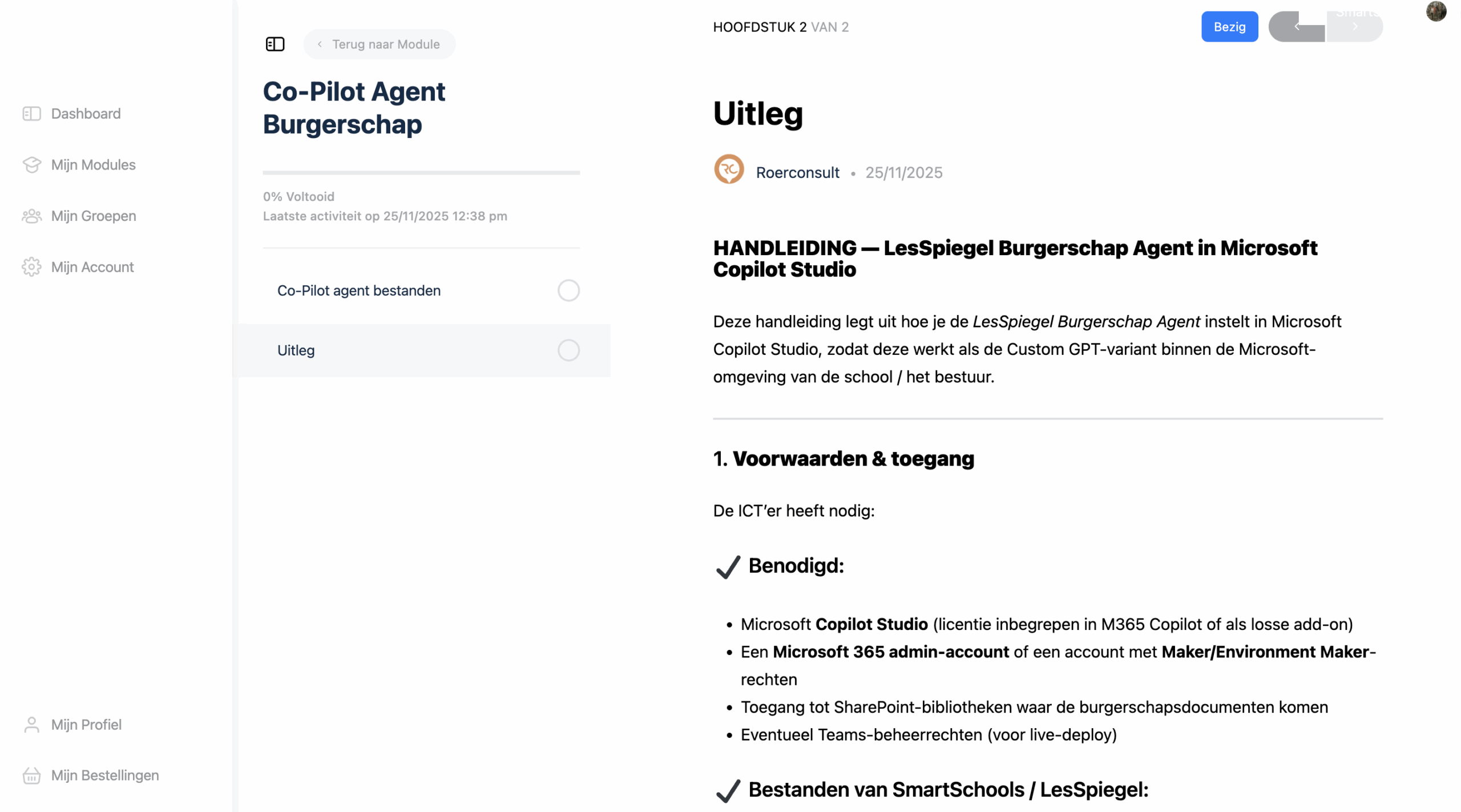This screenshot has height=812, width=1461.
Task: Go to previous chapter with left arrow
Action: pos(1297,27)
